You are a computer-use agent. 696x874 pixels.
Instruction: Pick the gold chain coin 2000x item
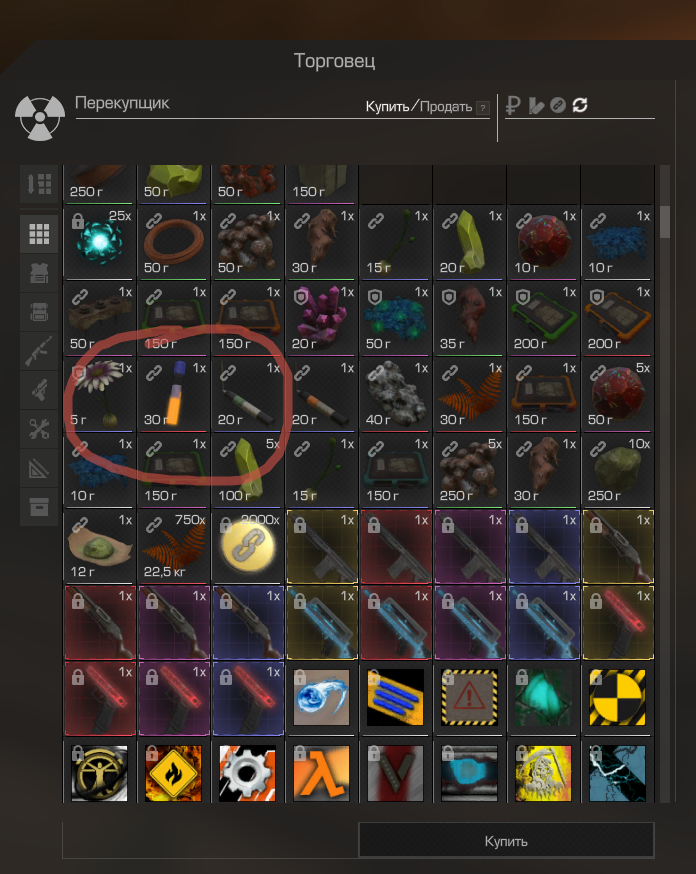tap(247, 546)
